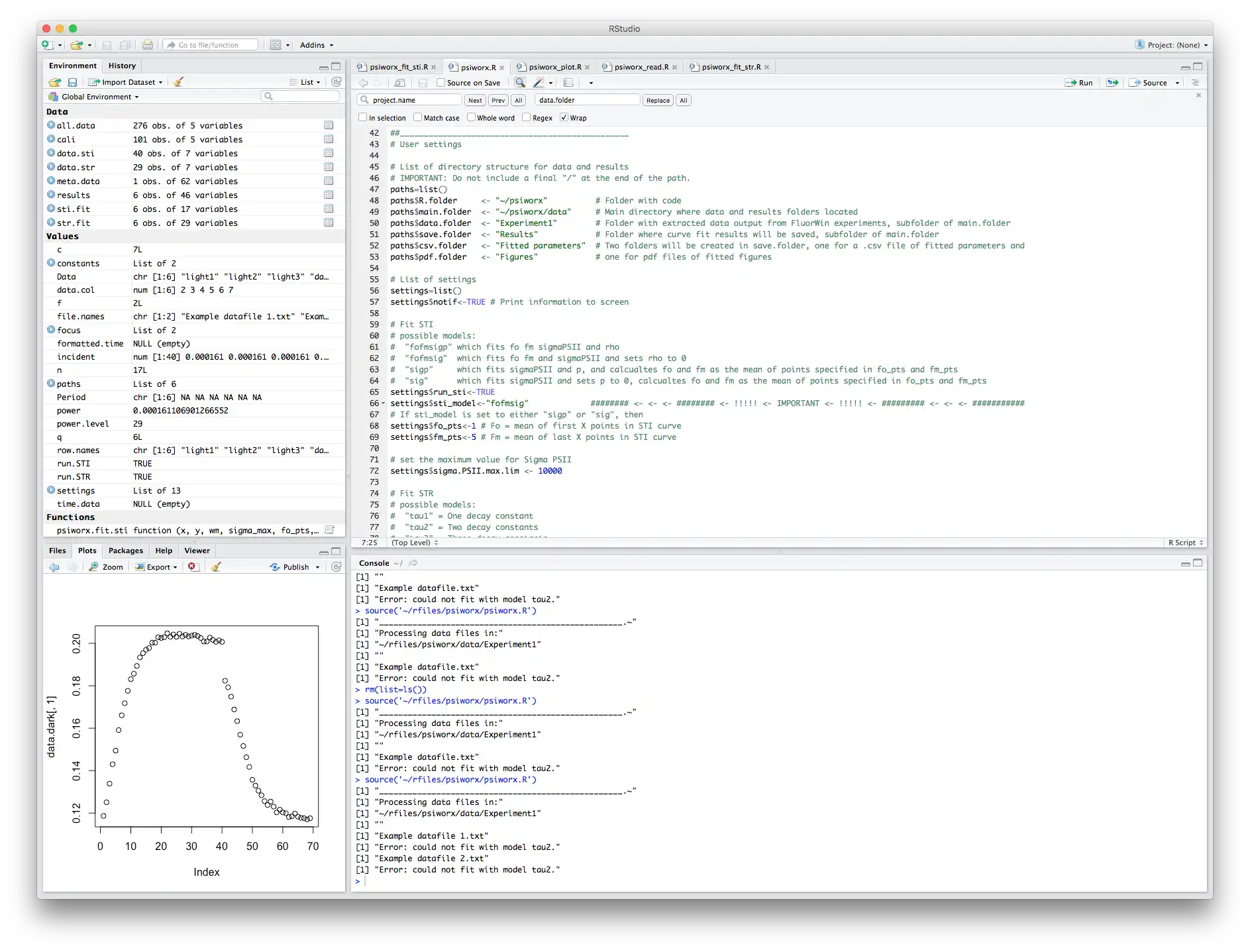Click the find/replace magnifier icon in editor

(x=520, y=83)
